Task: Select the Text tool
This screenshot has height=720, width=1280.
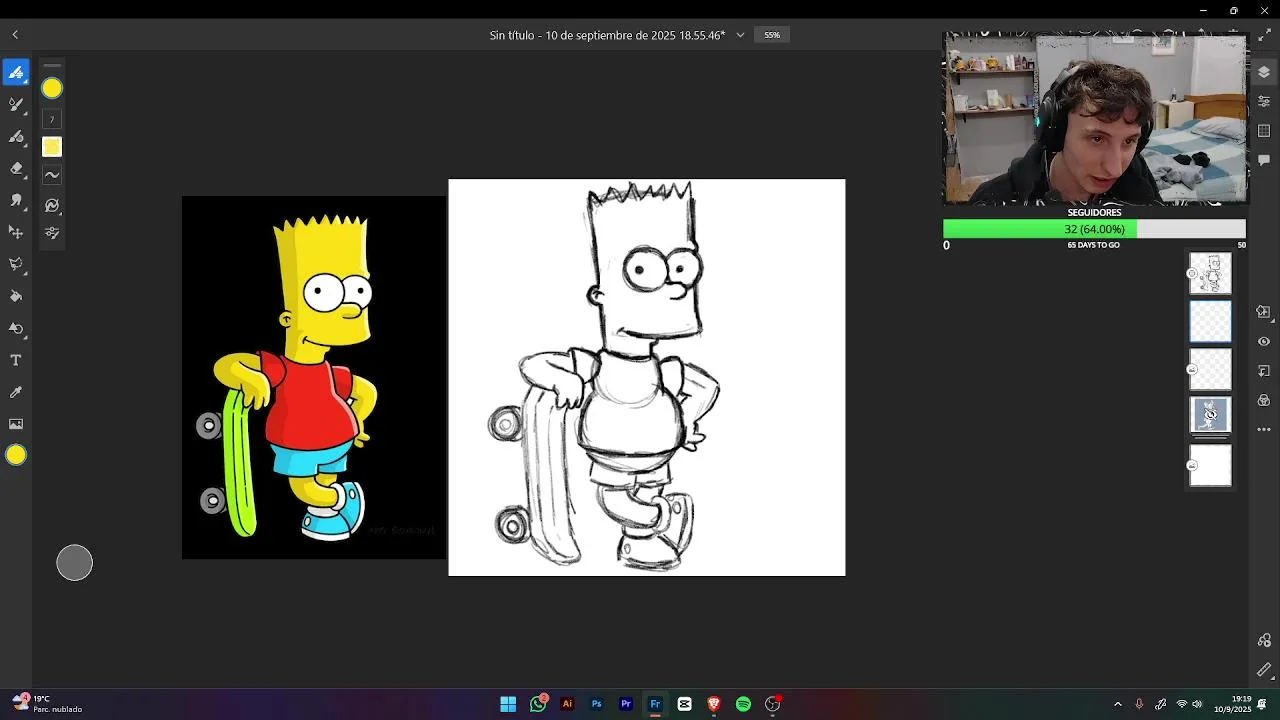Action: tap(16, 360)
